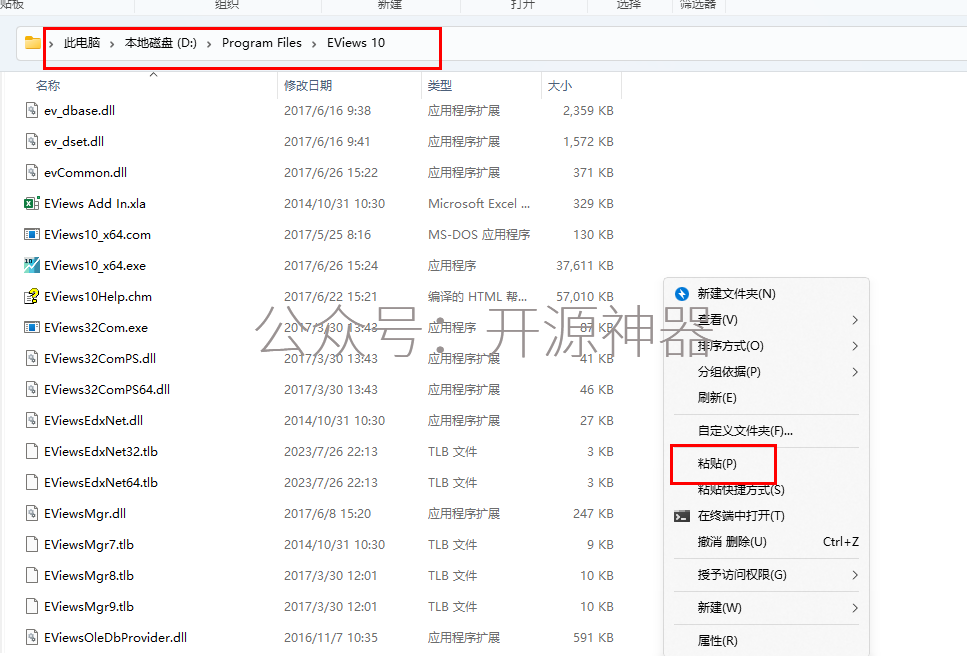967x656 pixels.
Task: Click the EViewsEdxNet64.tlb file icon
Action: 32,482
